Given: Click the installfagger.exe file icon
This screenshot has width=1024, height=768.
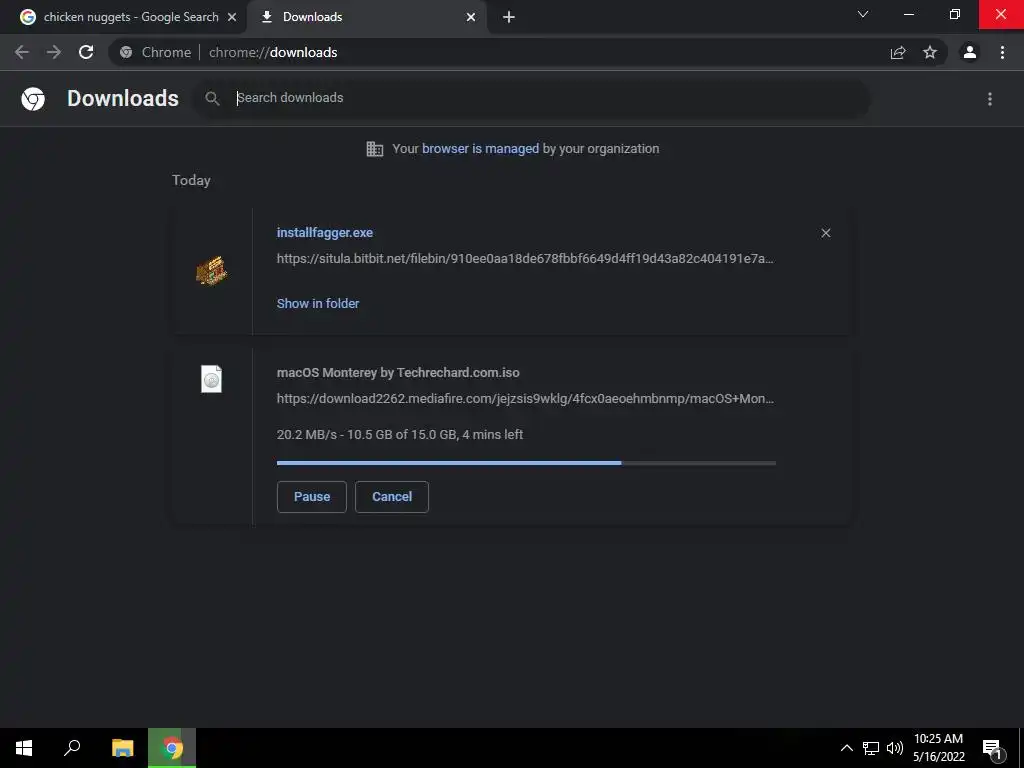Looking at the screenshot, I should pyautogui.click(x=212, y=270).
